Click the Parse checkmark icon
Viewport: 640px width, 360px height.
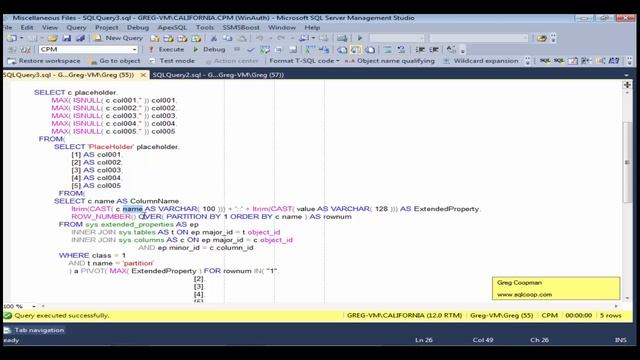(251, 50)
